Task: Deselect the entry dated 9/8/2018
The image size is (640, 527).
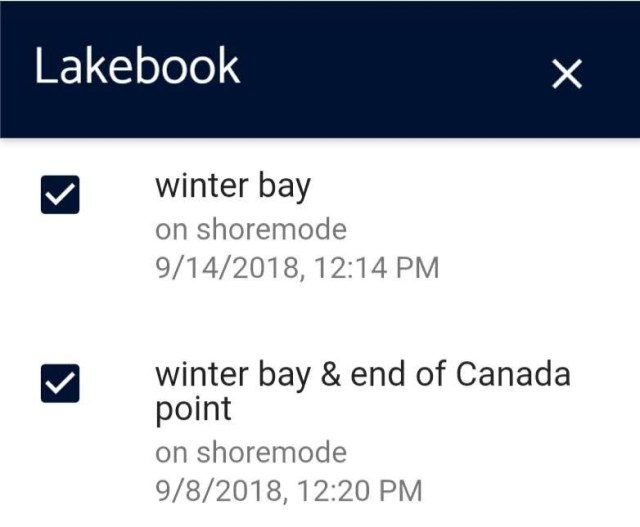Action: (x=60, y=382)
